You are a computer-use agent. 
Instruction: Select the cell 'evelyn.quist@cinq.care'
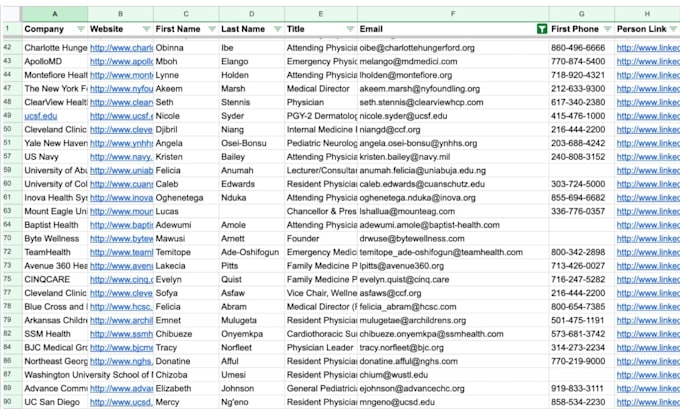[x=453, y=279]
